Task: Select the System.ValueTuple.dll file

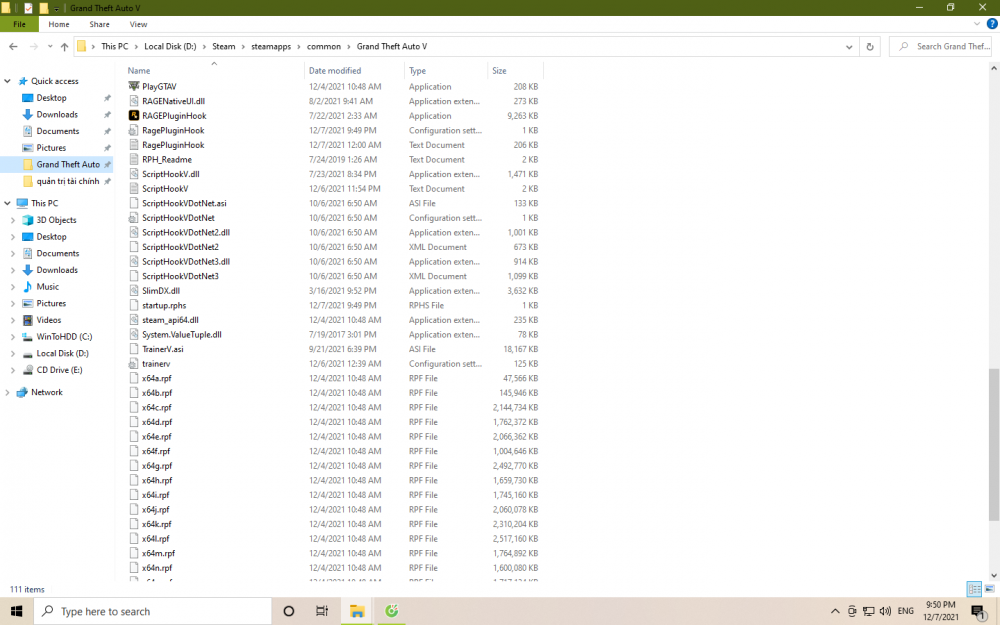Action: [x=182, y=334]
